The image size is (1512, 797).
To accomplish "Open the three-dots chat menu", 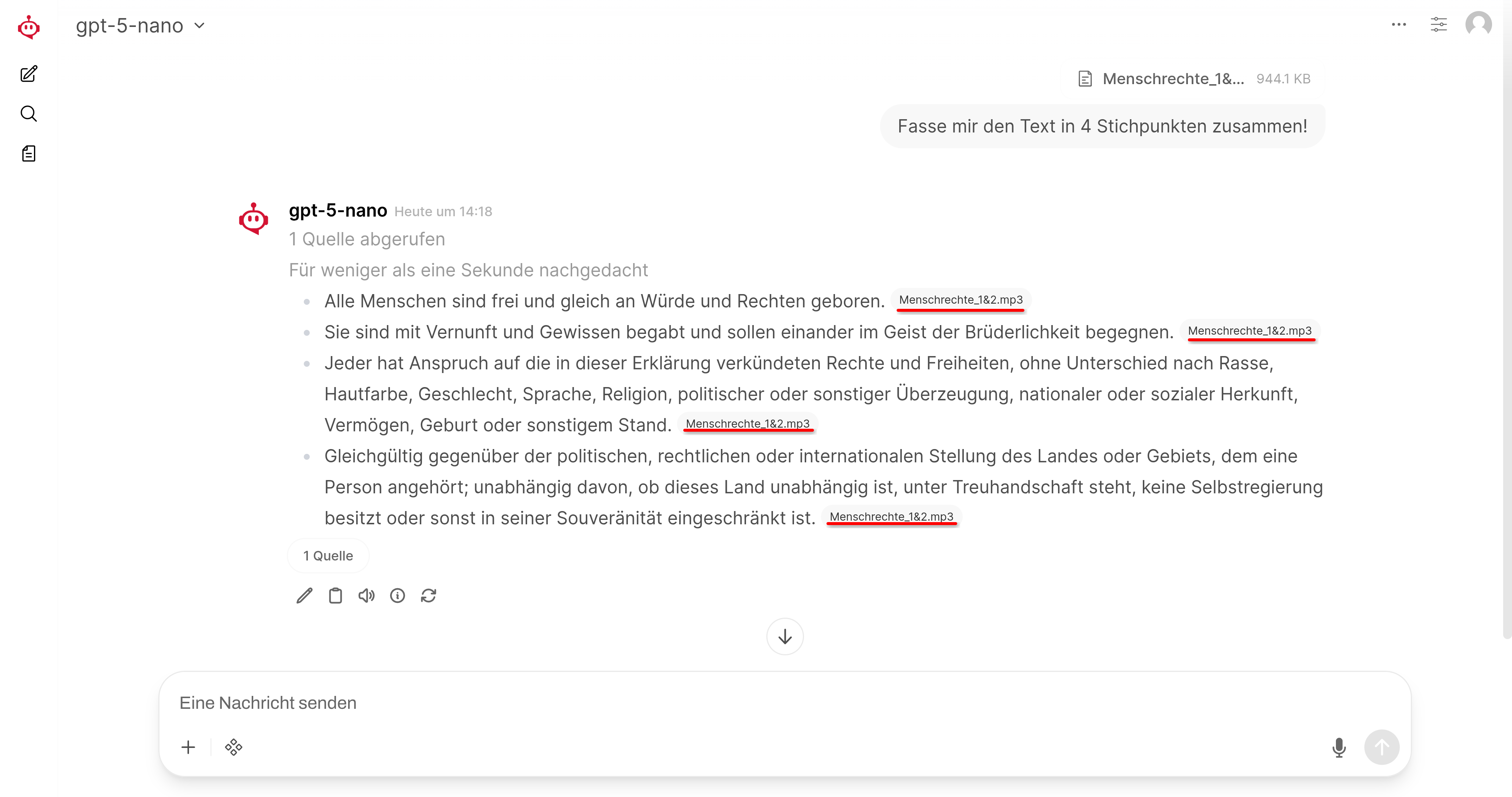I will [x=1399, y=25].
